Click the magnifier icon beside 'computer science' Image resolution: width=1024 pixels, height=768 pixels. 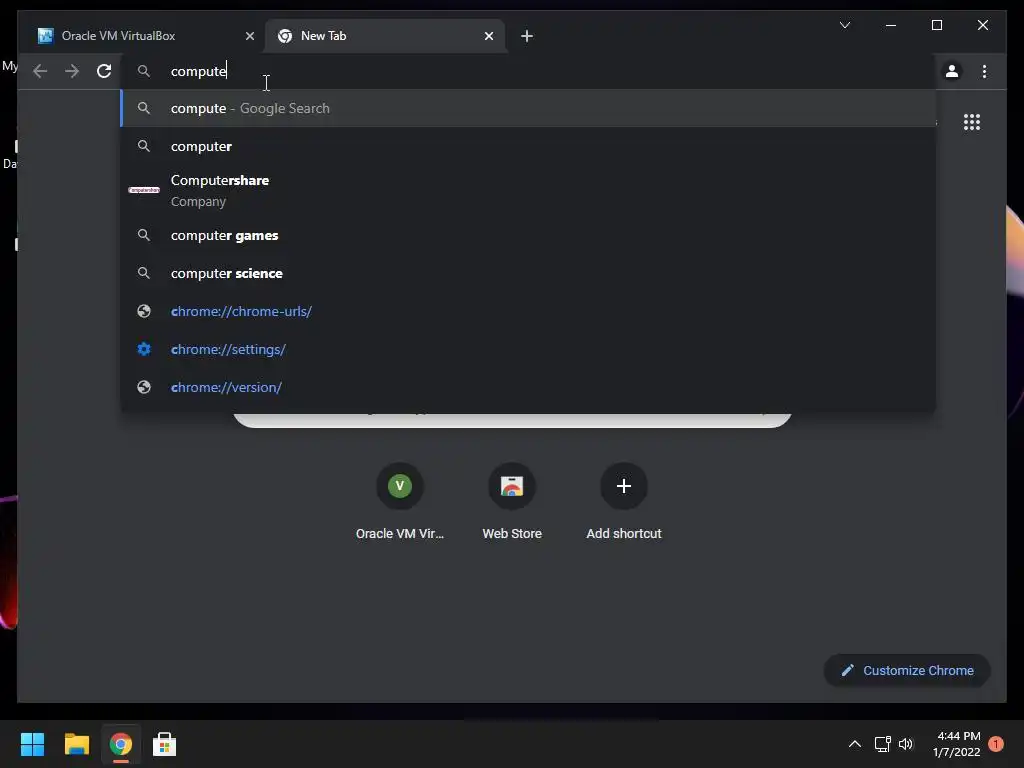coord(144,273)
